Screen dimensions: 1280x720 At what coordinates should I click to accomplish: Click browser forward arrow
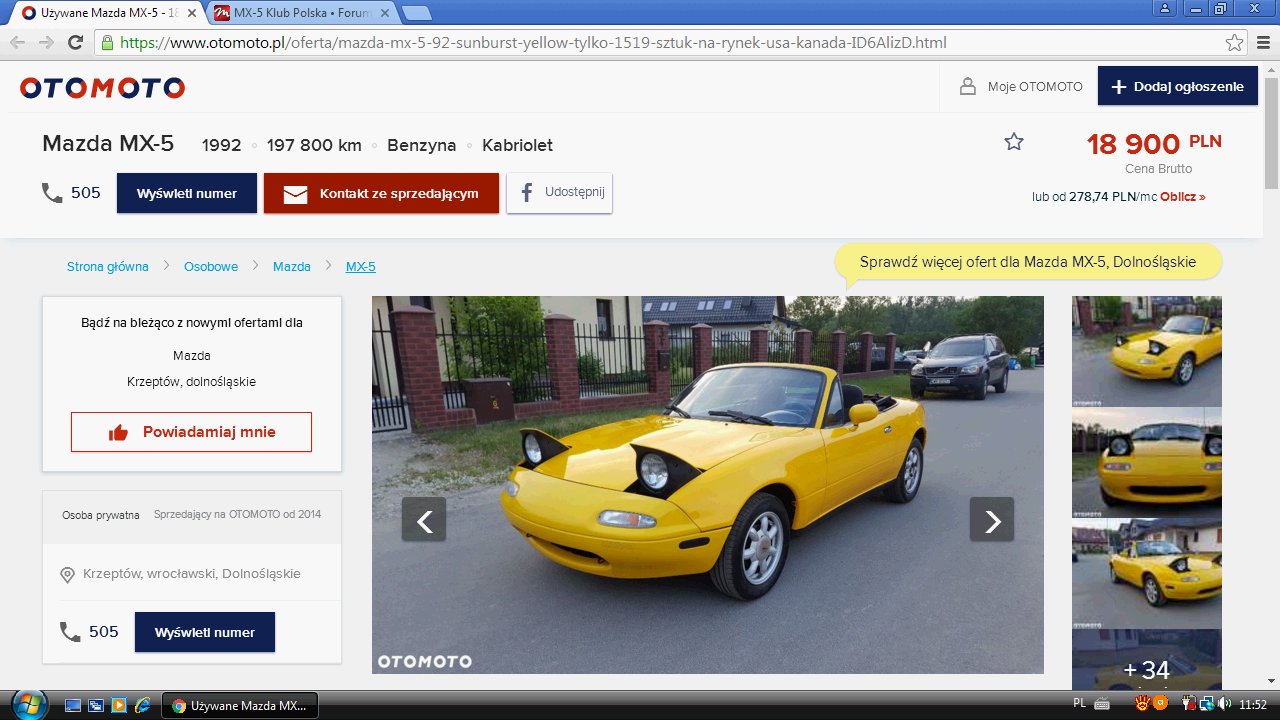click(x=46, y=43)
